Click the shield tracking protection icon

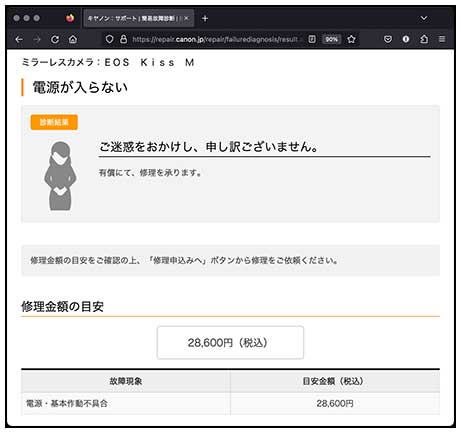(x=109, y=39)
